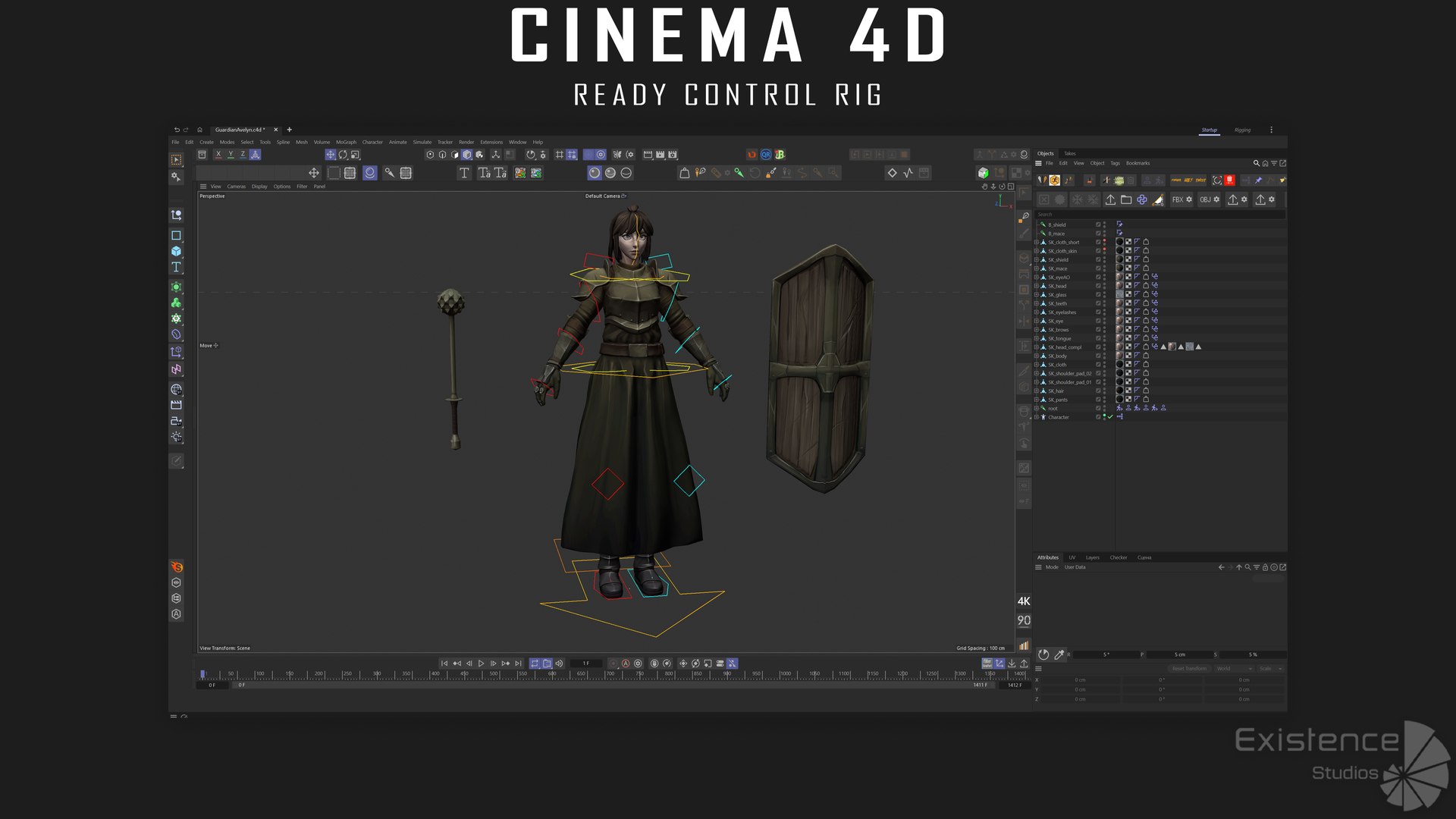Click the FBX export settings icon
The width and height of the screenshot is (1456, 819).
1182,199
